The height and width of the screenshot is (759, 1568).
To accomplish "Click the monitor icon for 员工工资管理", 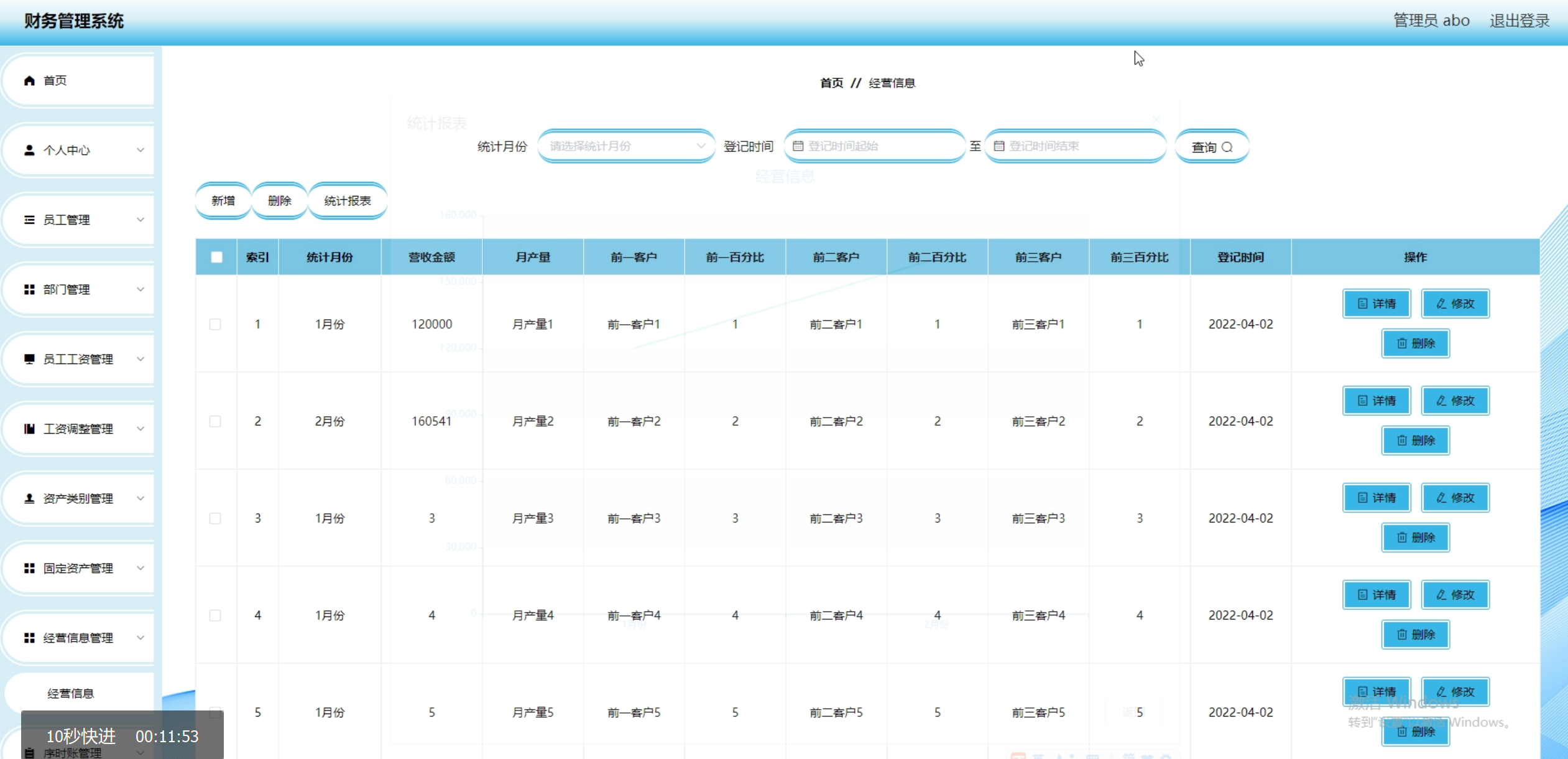I will tap(29, 360).
